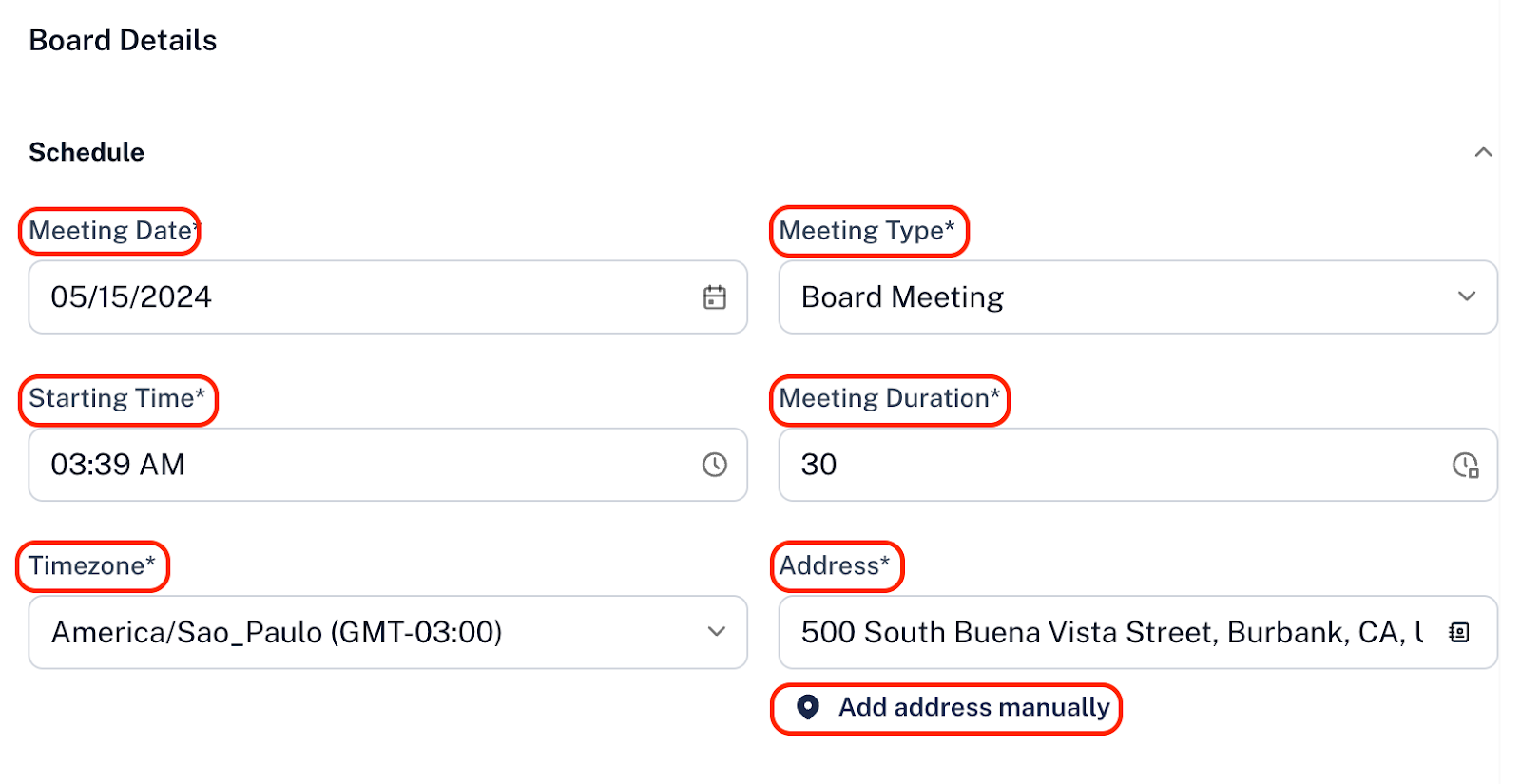Click the location pin icon
Viewport: 1521px width, 784px height.
[x=808, y=707]
